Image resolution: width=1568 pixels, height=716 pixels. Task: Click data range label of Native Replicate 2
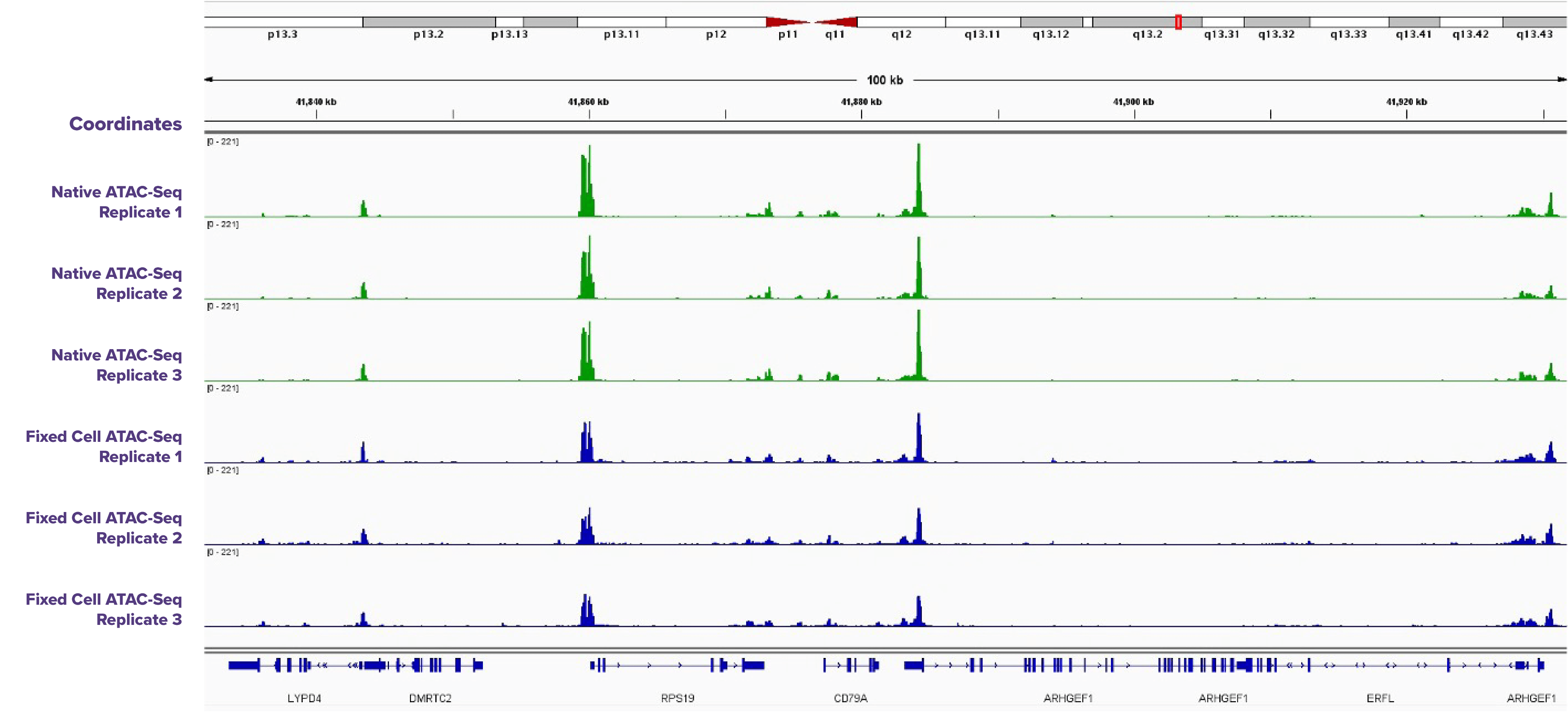(223, 224)
